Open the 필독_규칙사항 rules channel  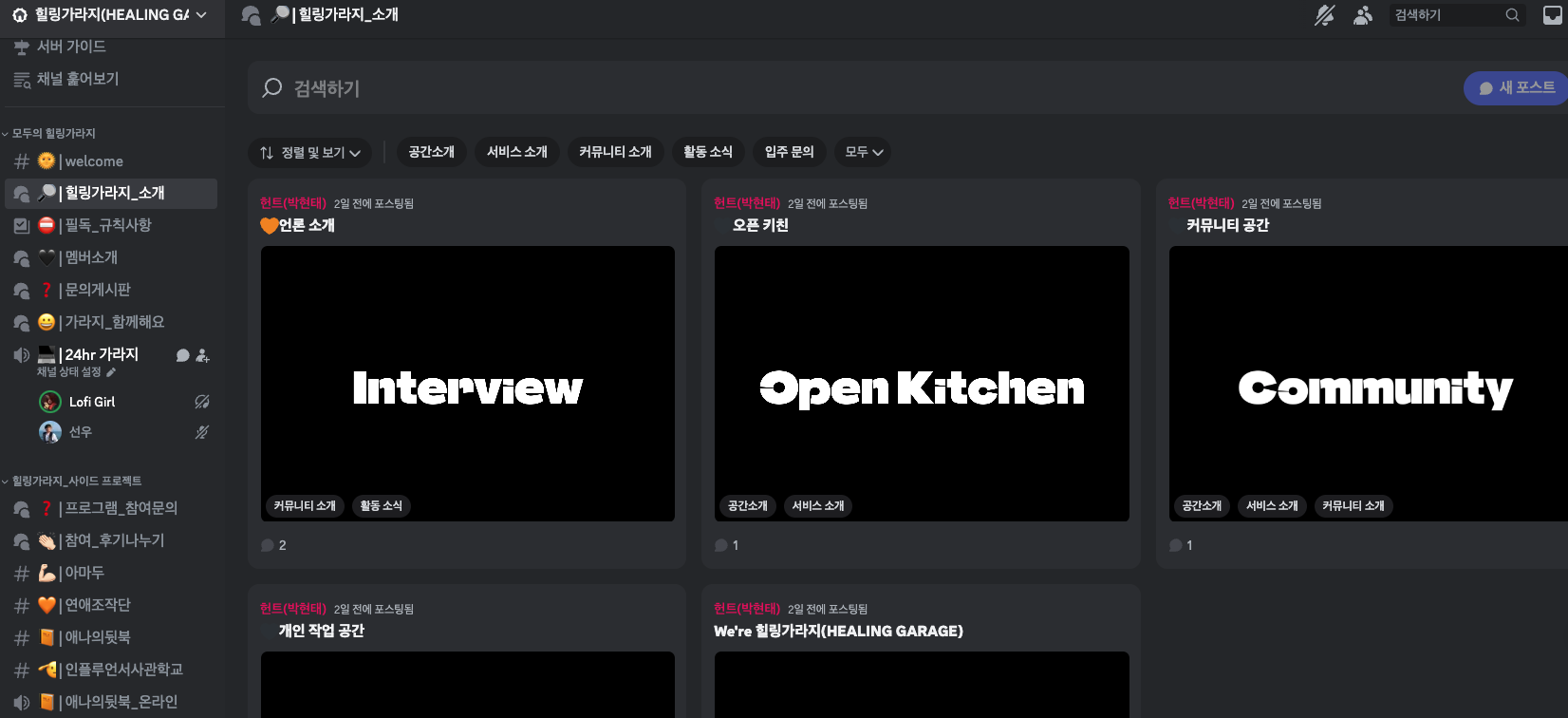(x=111, y=226)
